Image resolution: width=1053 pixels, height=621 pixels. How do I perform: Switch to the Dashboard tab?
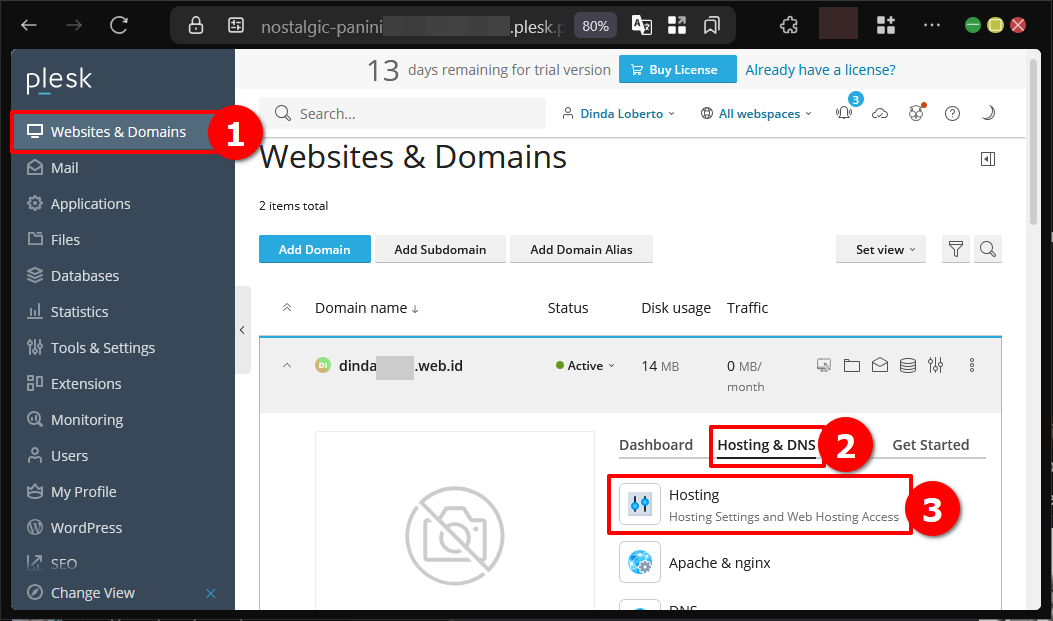click(656, 445)
